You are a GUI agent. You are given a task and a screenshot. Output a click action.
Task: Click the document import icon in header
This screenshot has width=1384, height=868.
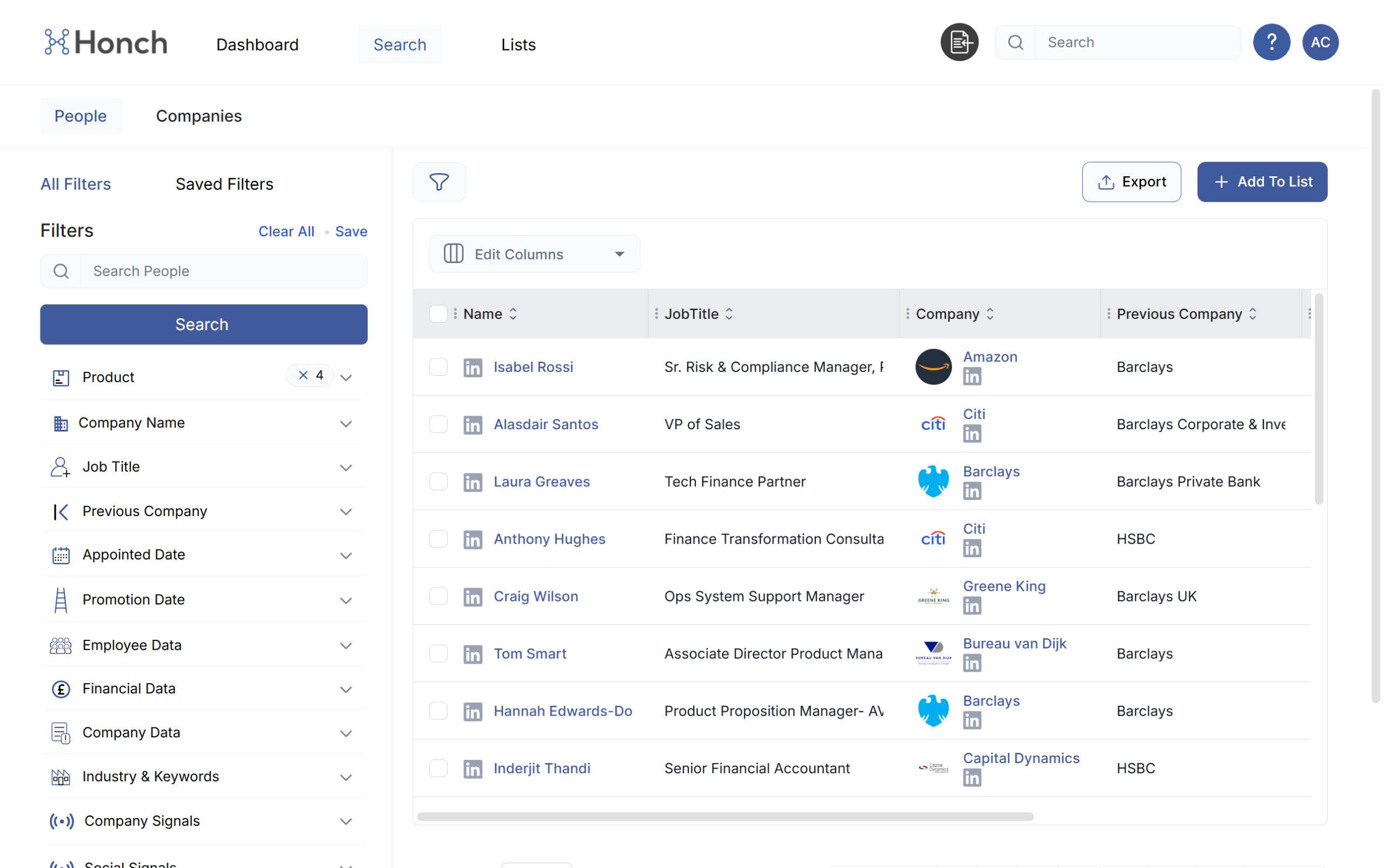(x=959, y=42)
